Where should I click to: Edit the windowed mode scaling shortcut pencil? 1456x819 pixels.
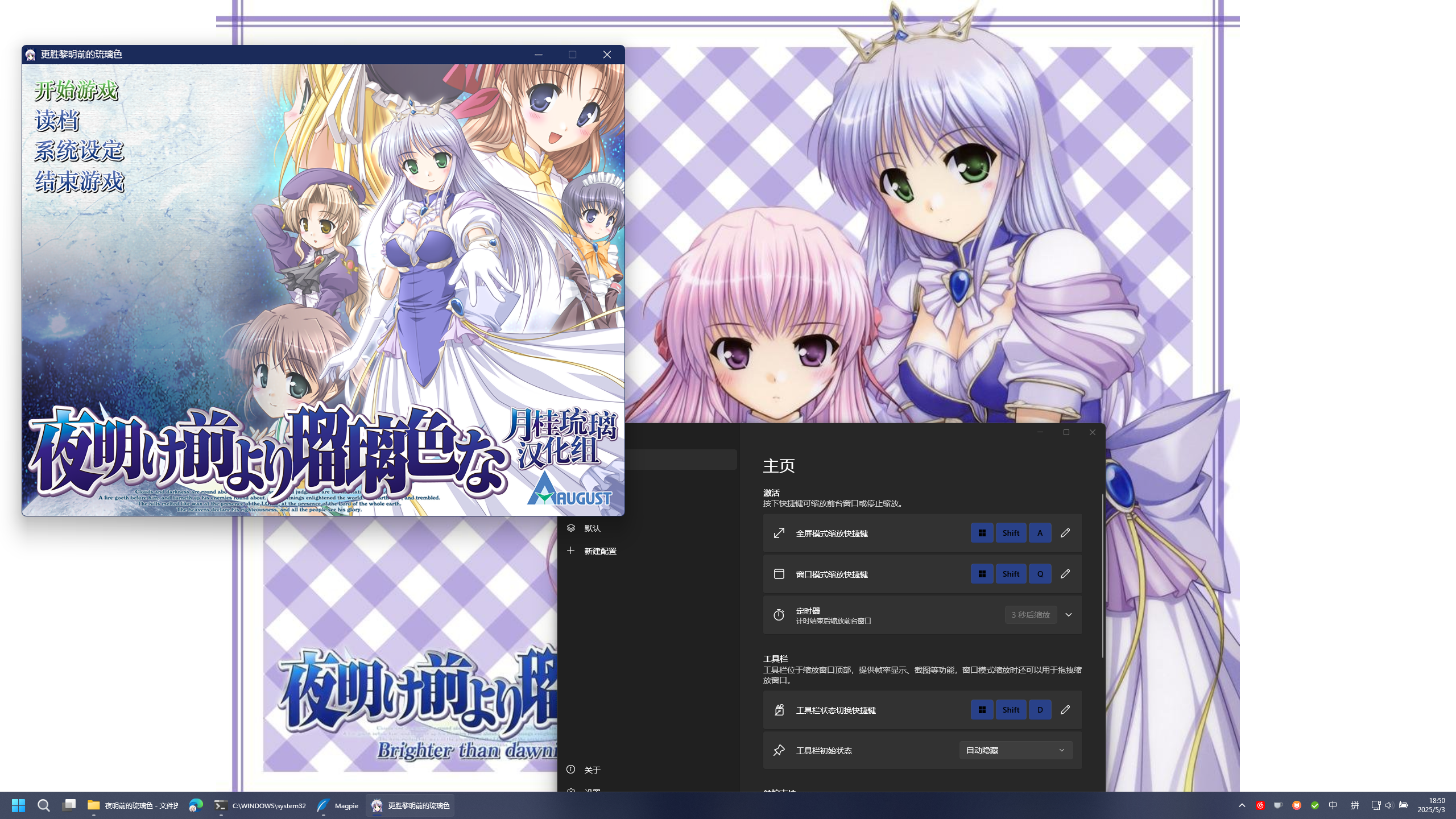1065,574
